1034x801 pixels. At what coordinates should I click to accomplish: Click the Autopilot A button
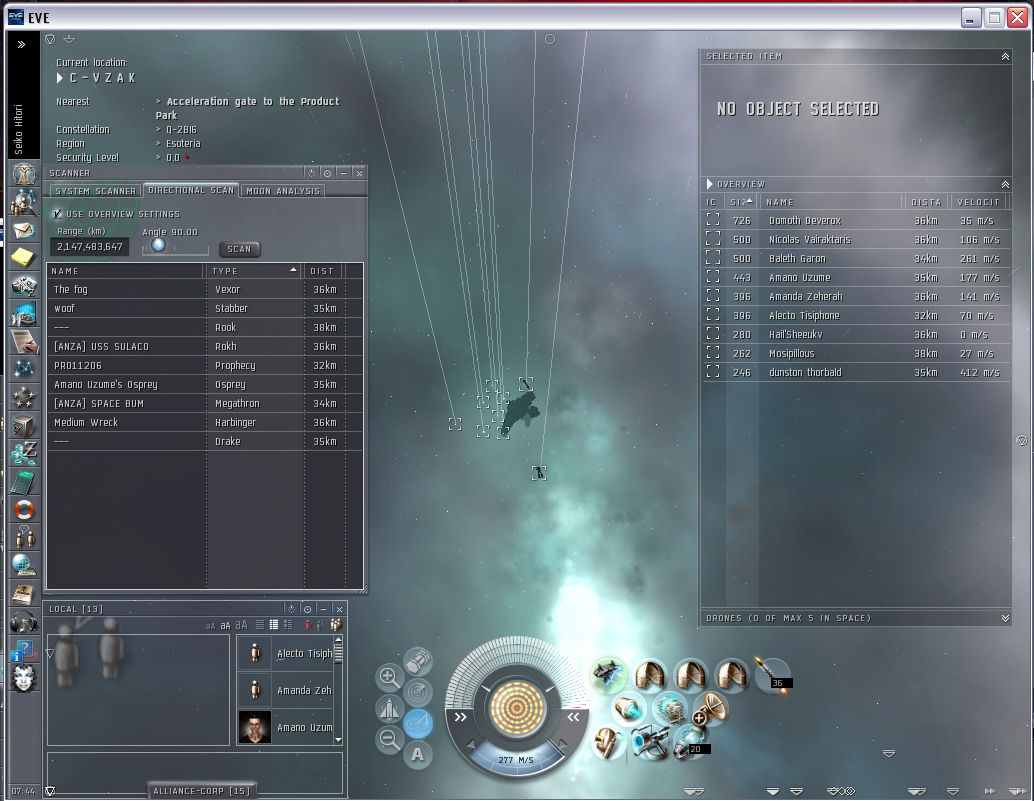[x=418, y=754]
